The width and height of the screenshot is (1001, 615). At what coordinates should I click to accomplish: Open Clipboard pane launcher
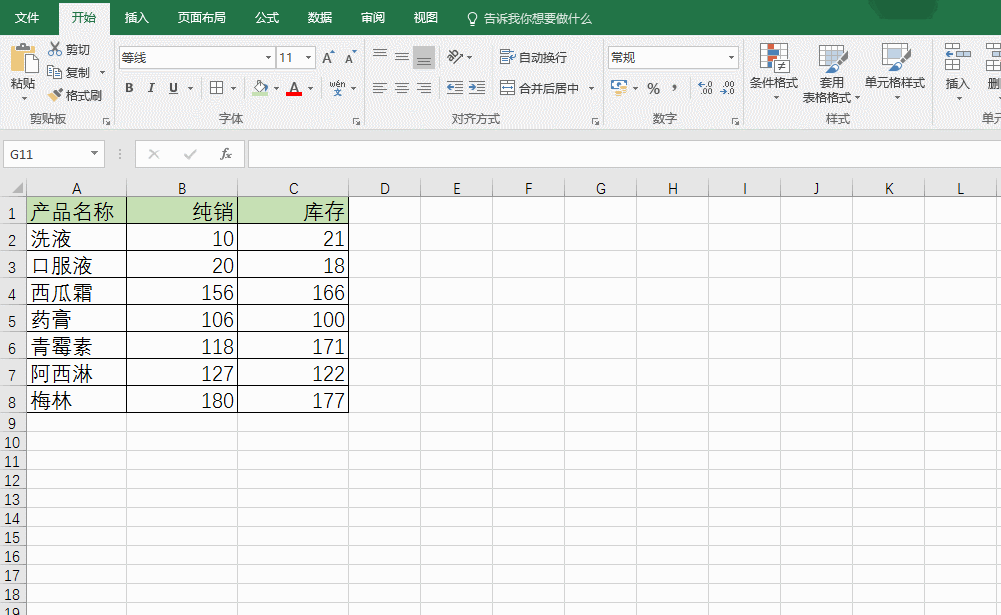106,121
